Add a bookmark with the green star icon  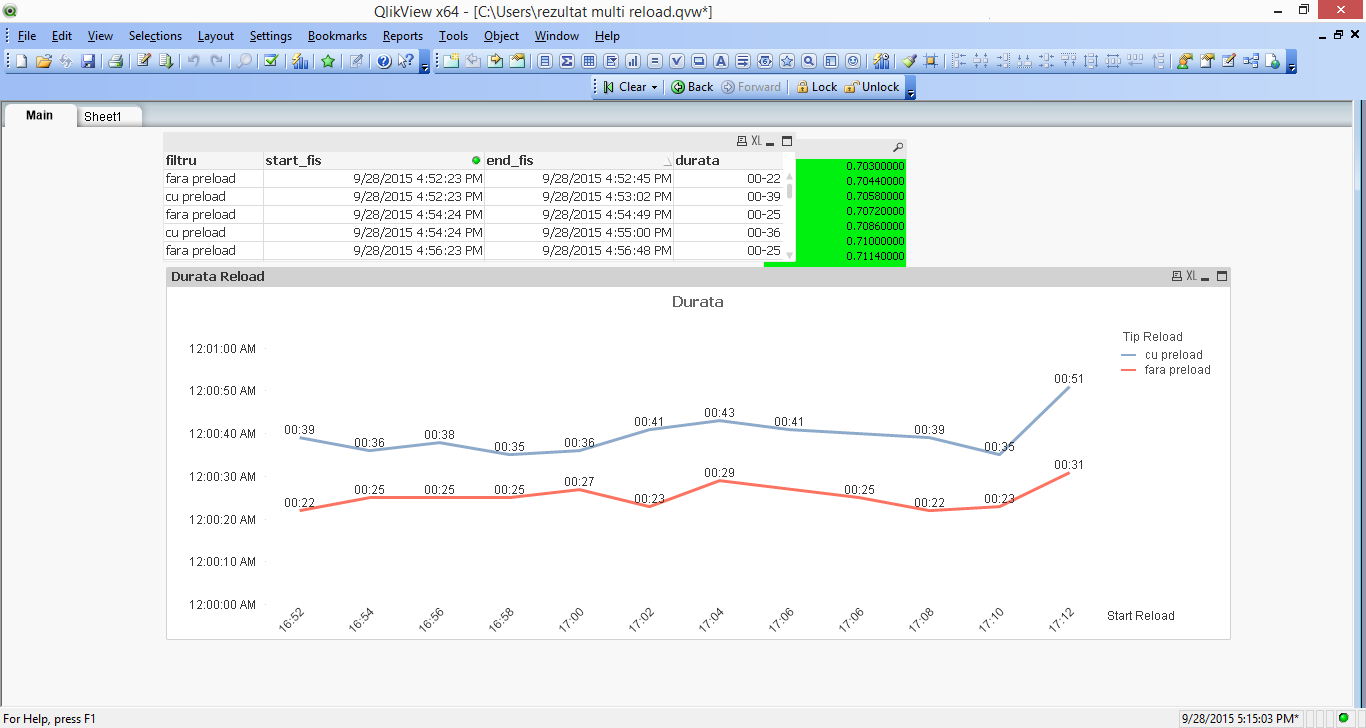point(327,61)
